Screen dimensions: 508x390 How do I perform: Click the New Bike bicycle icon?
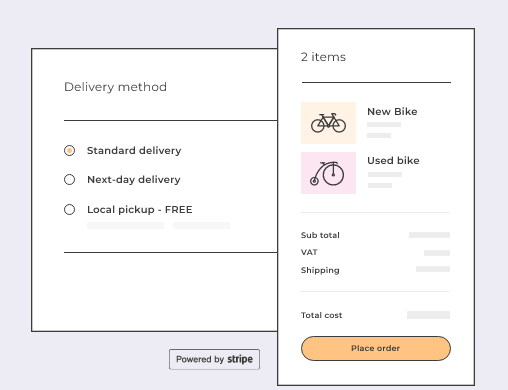tap(328, 123)
